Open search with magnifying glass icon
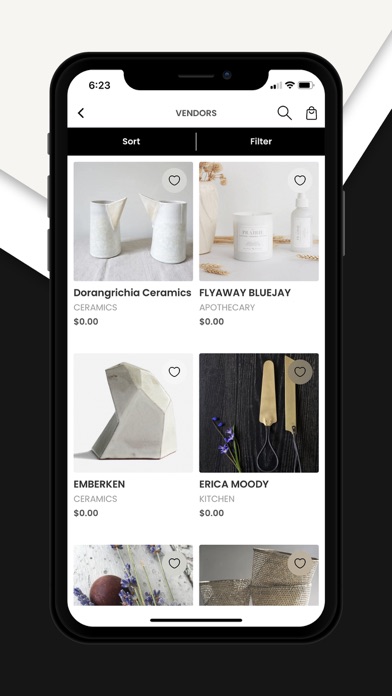This screenshot has width=392, height=696. 285,113
